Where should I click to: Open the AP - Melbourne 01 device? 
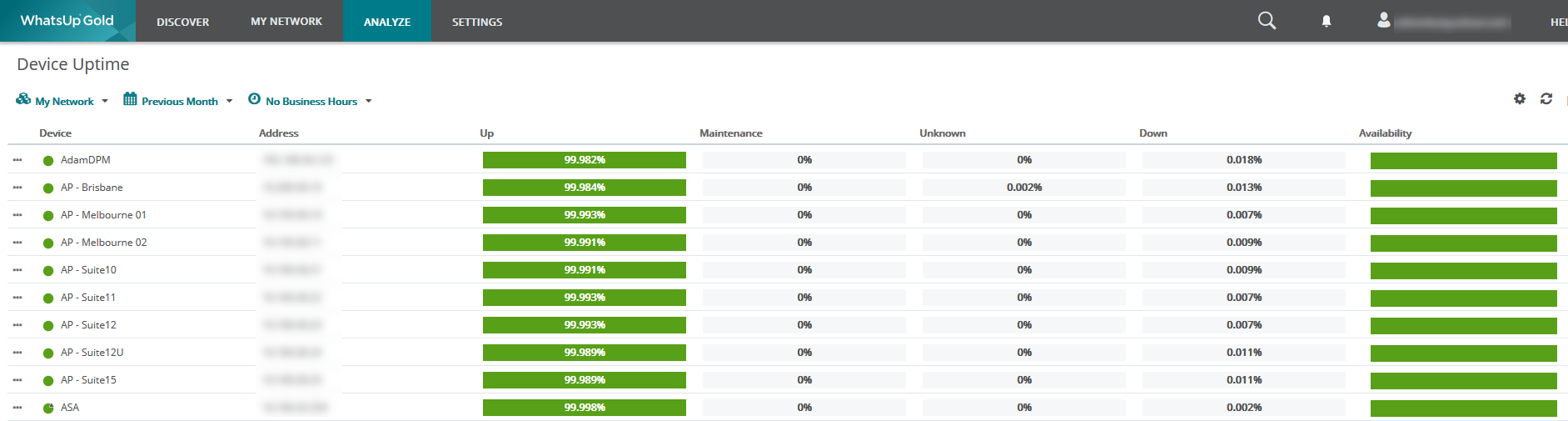pyautogui.click(x=103, y=215)
